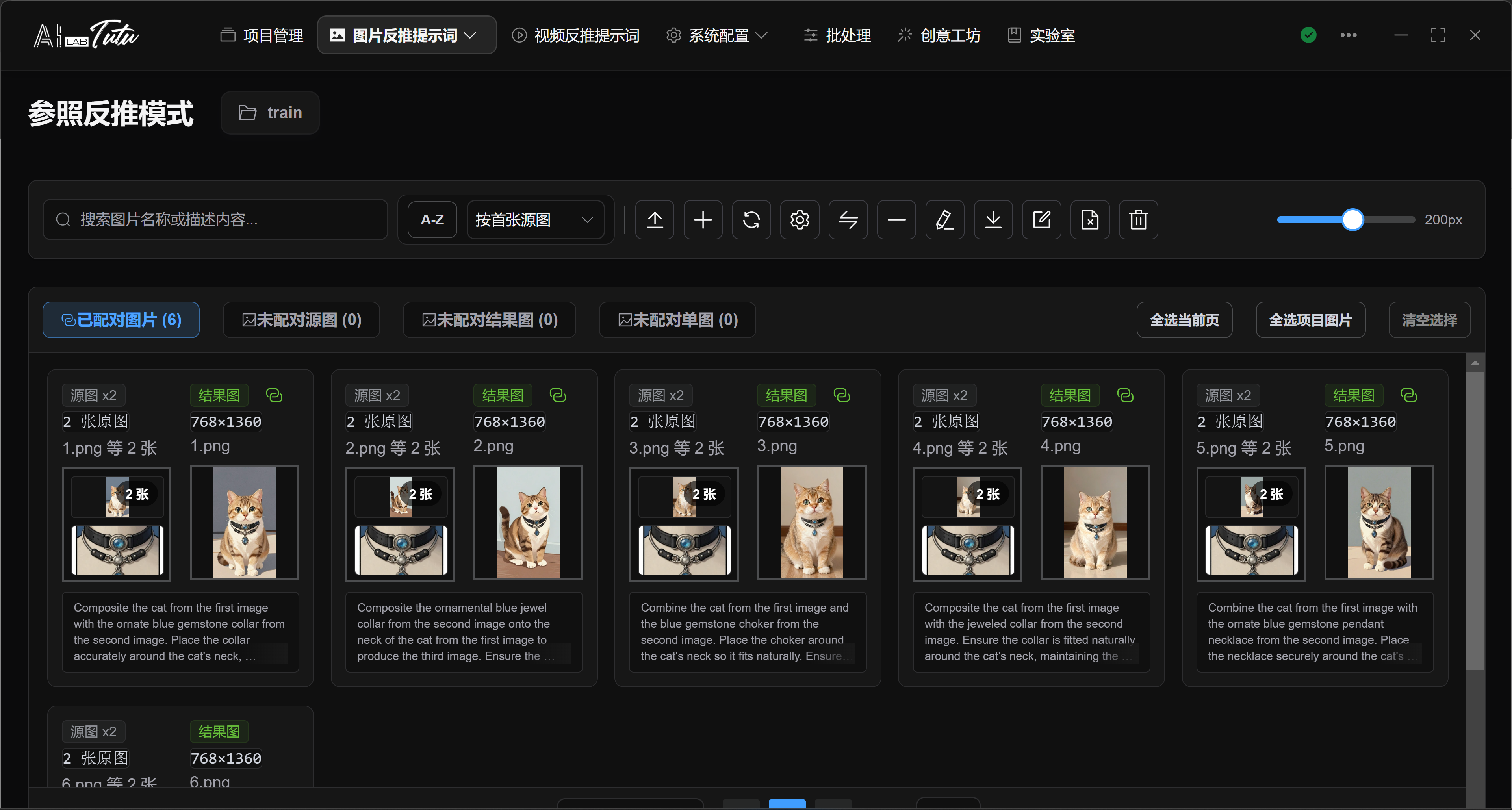Click the "4.png 等 2 张" label

(x=960, y=449)
